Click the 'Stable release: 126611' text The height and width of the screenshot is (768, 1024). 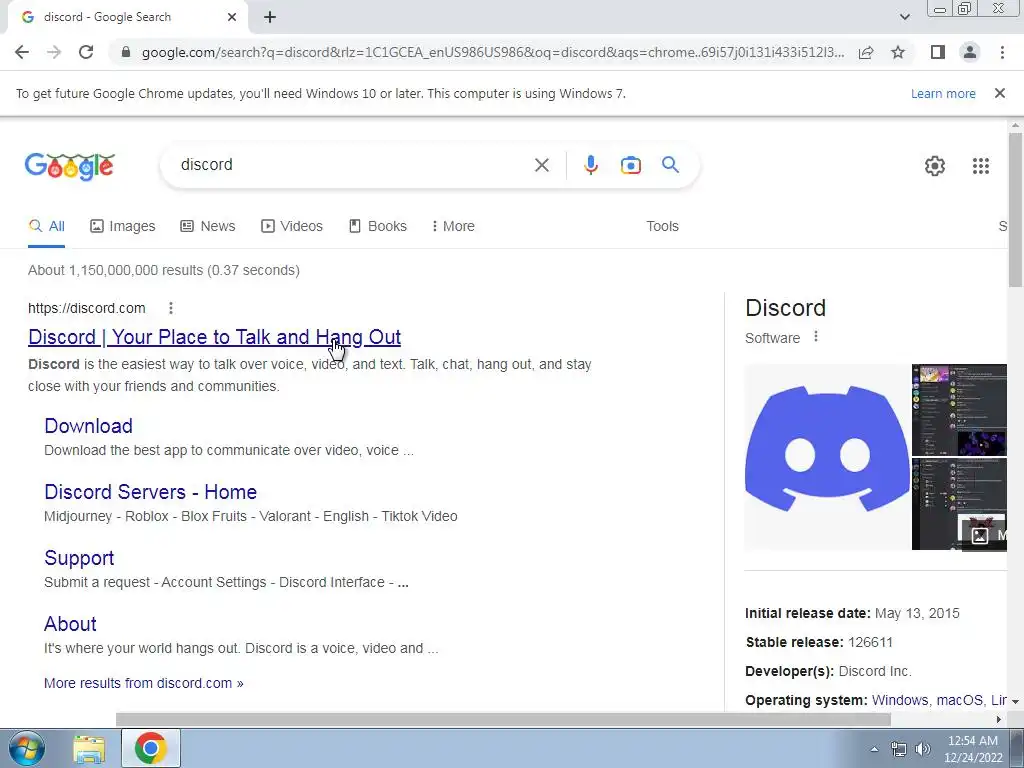[x=819, y=642]
